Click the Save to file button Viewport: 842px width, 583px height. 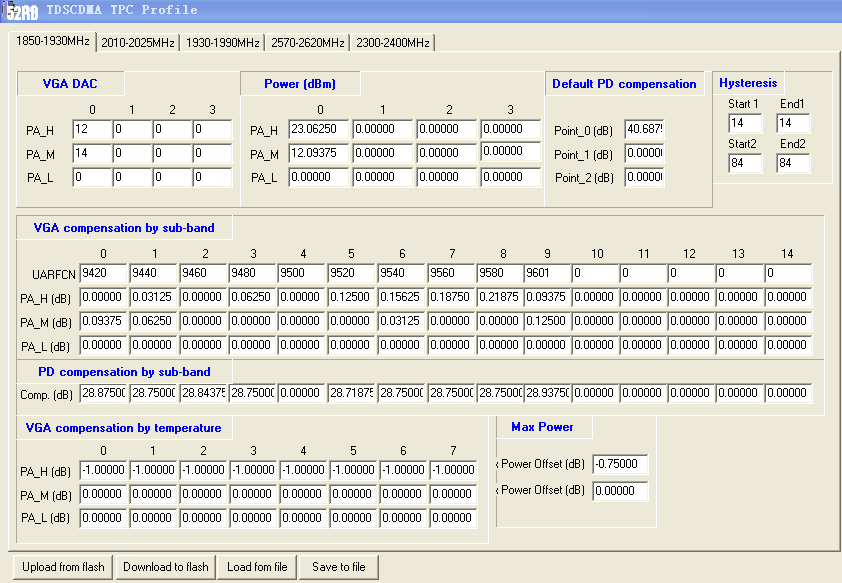[x=339, y=567]
